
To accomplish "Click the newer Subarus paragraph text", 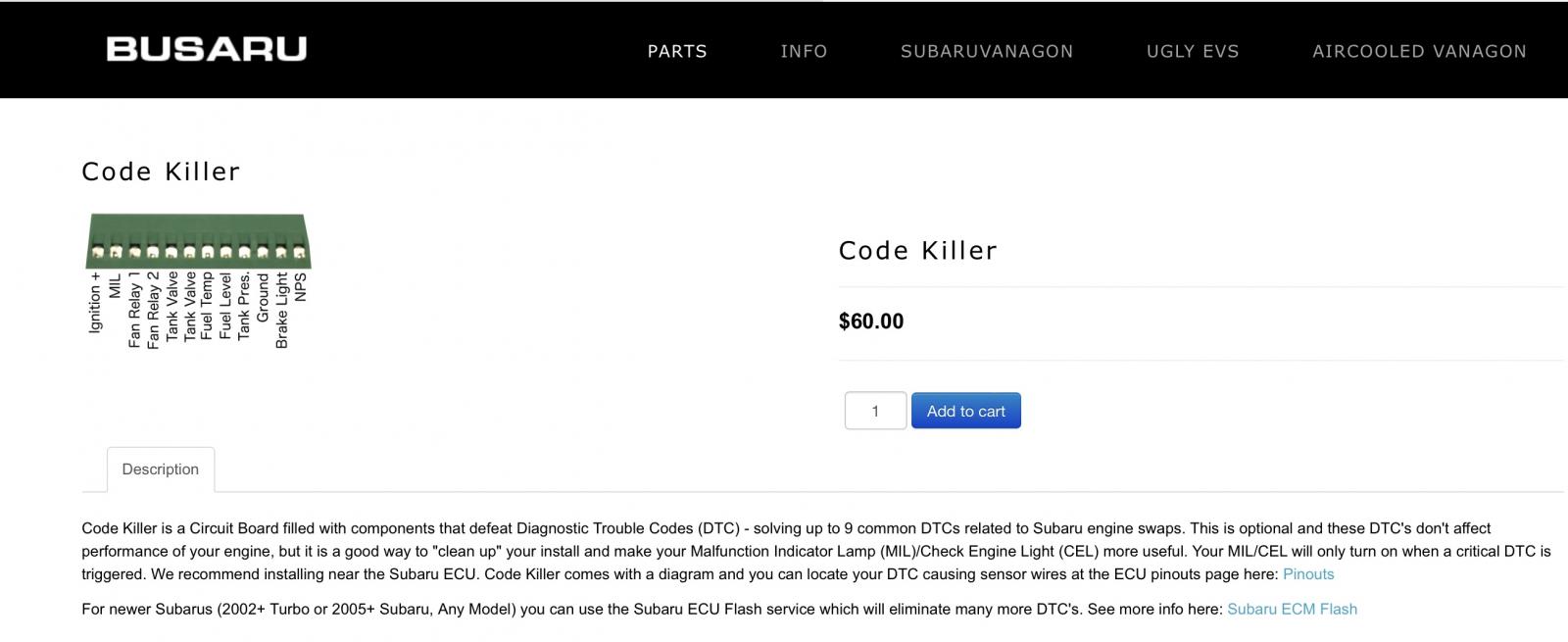I will click(x=653, y=609).
